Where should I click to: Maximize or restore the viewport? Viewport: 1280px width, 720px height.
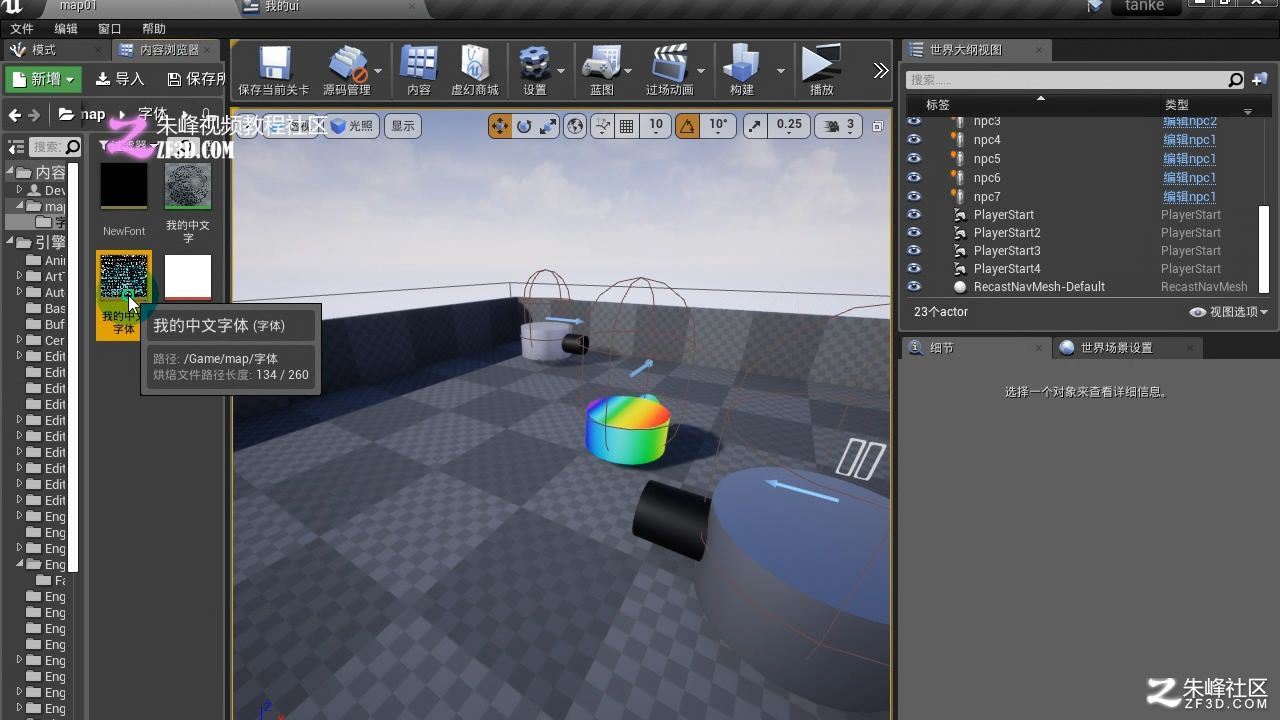(878, 126)
